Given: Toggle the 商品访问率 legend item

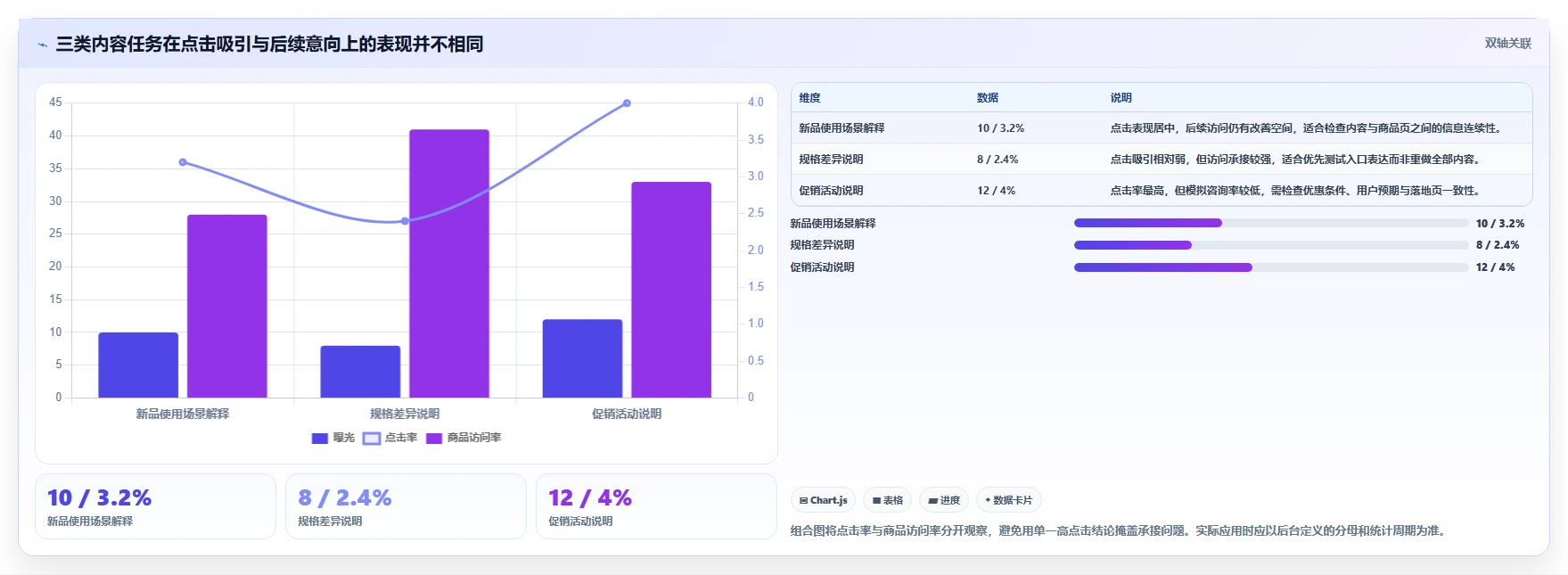Looking at the screenshot, I should 464,438.
